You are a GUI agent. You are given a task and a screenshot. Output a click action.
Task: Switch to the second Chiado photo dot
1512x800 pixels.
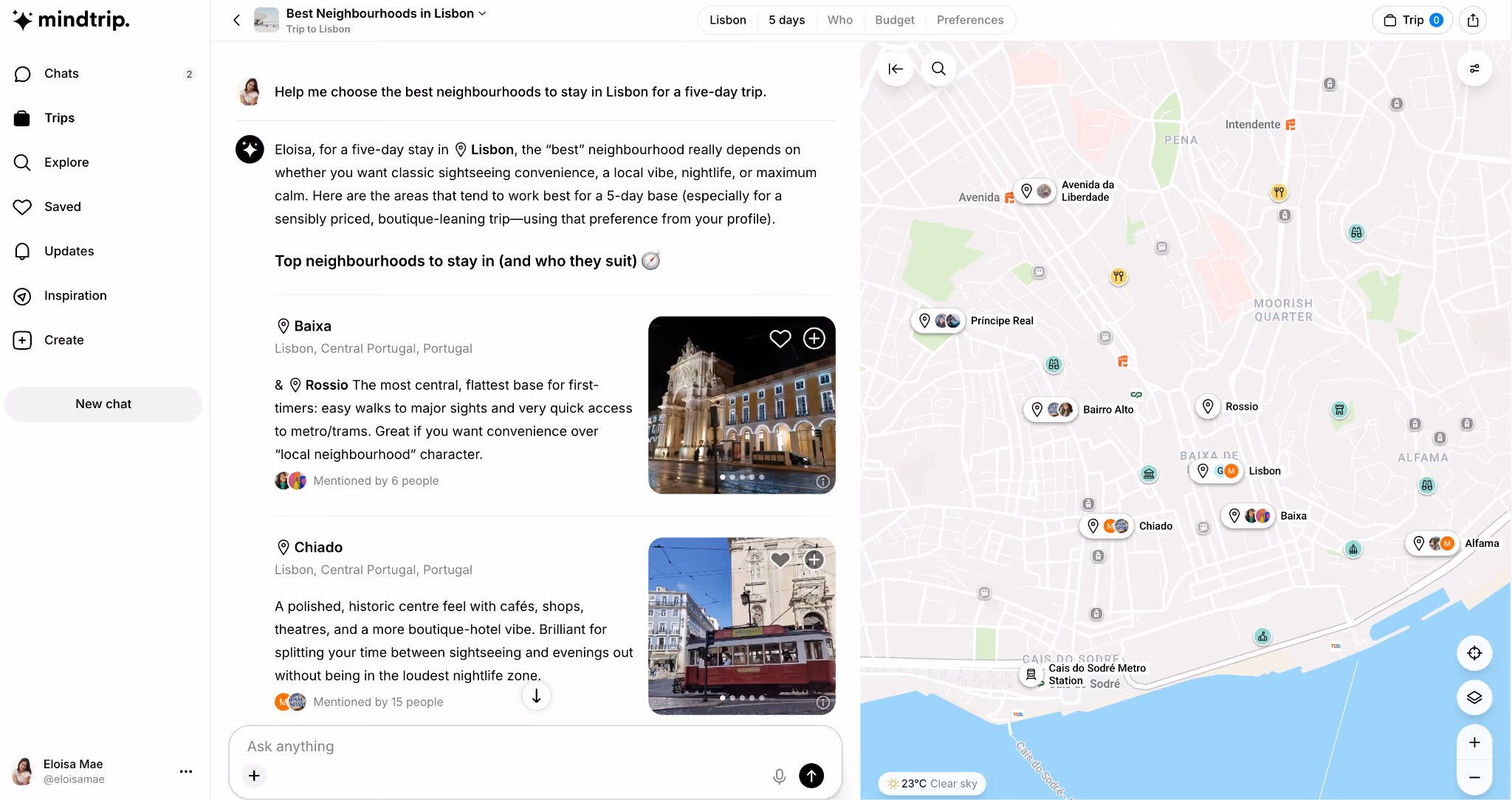(732, 697)
